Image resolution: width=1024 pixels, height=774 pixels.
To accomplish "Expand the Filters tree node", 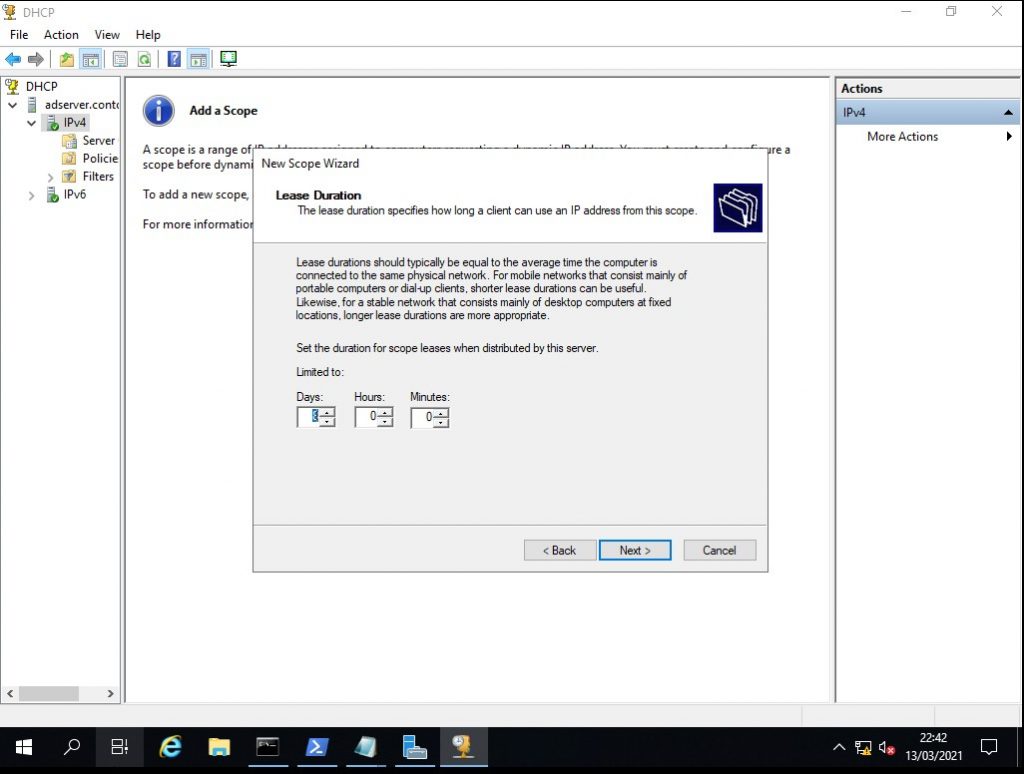I will (51, 177).
